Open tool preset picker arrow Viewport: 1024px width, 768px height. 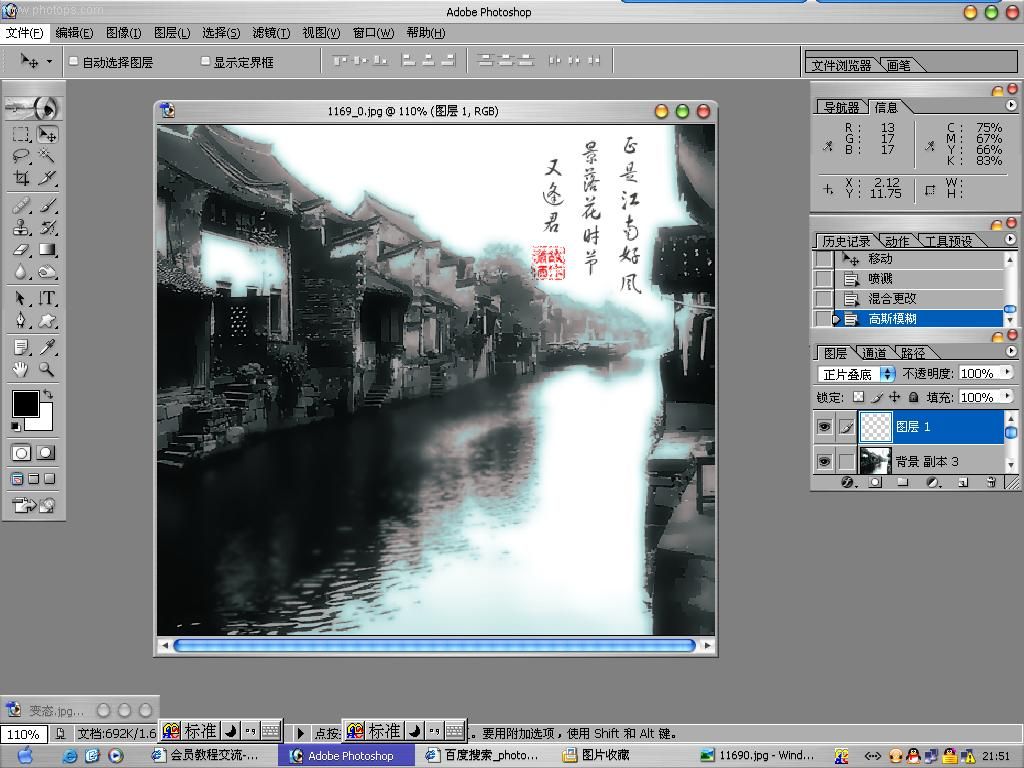pyautogui.click(x=49, y=62)
